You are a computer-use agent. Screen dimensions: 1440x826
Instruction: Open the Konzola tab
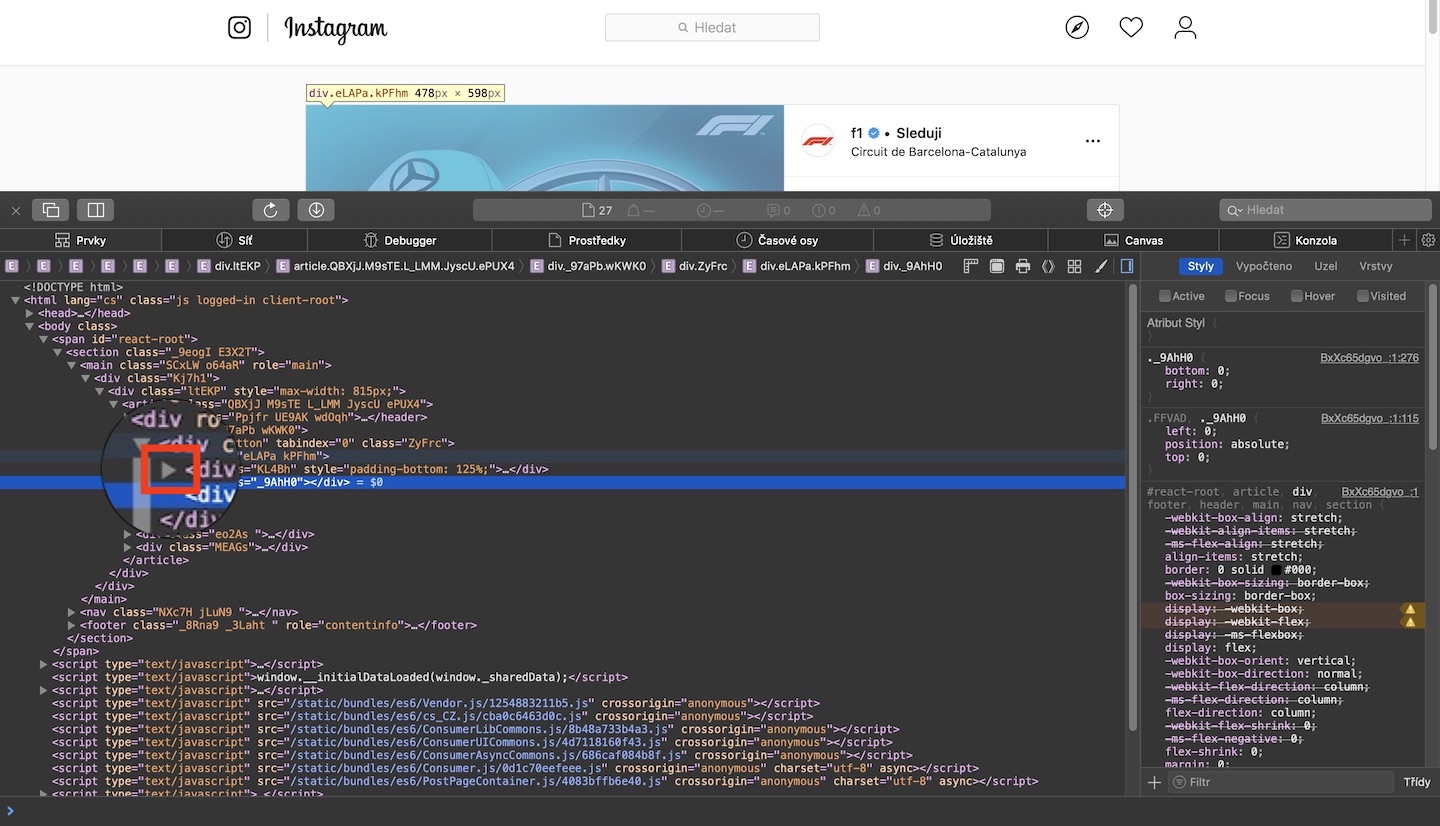click(1305, 240)
